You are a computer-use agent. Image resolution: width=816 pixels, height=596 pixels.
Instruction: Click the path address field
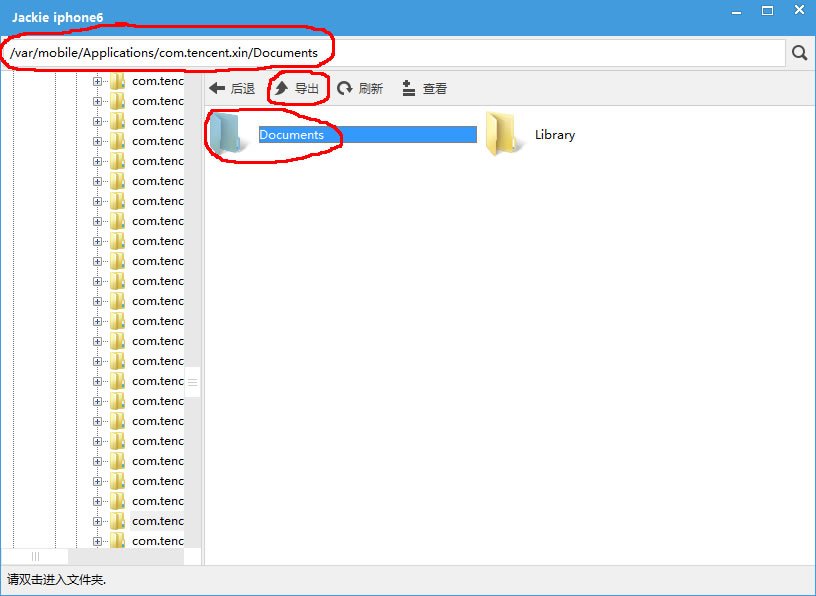400,53
